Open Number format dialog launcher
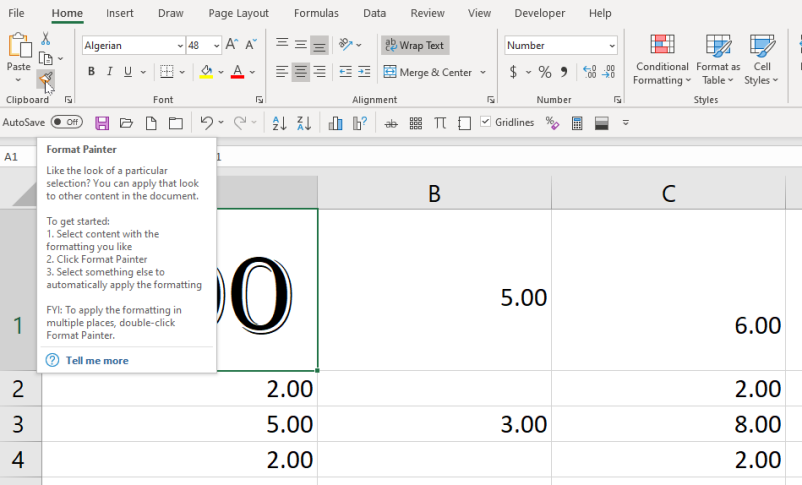This screenshot has height=485, width=802. 617,100
